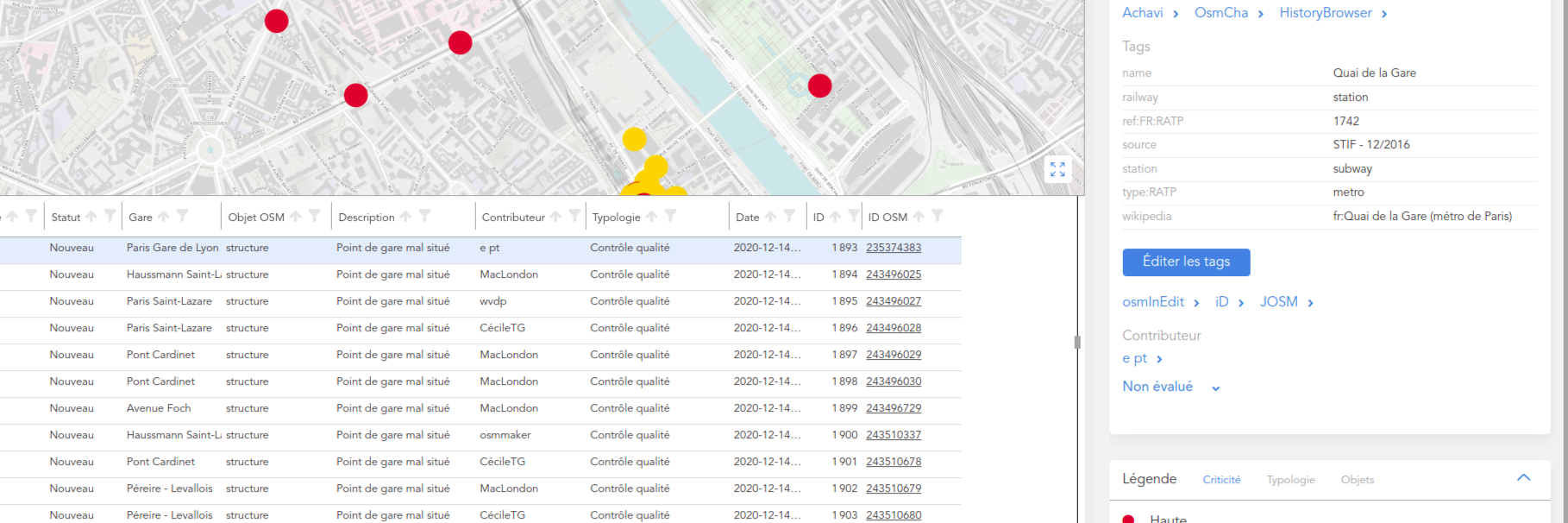Sort the ID OSM column
1568x523 pixels.
919,217
